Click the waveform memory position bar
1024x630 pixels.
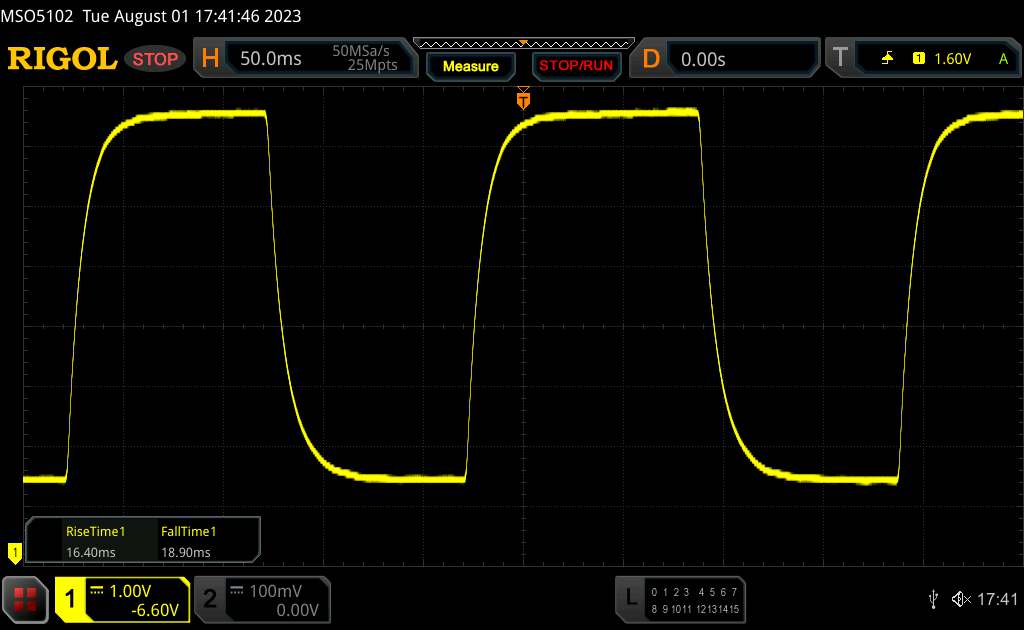[x=523, y=43]
